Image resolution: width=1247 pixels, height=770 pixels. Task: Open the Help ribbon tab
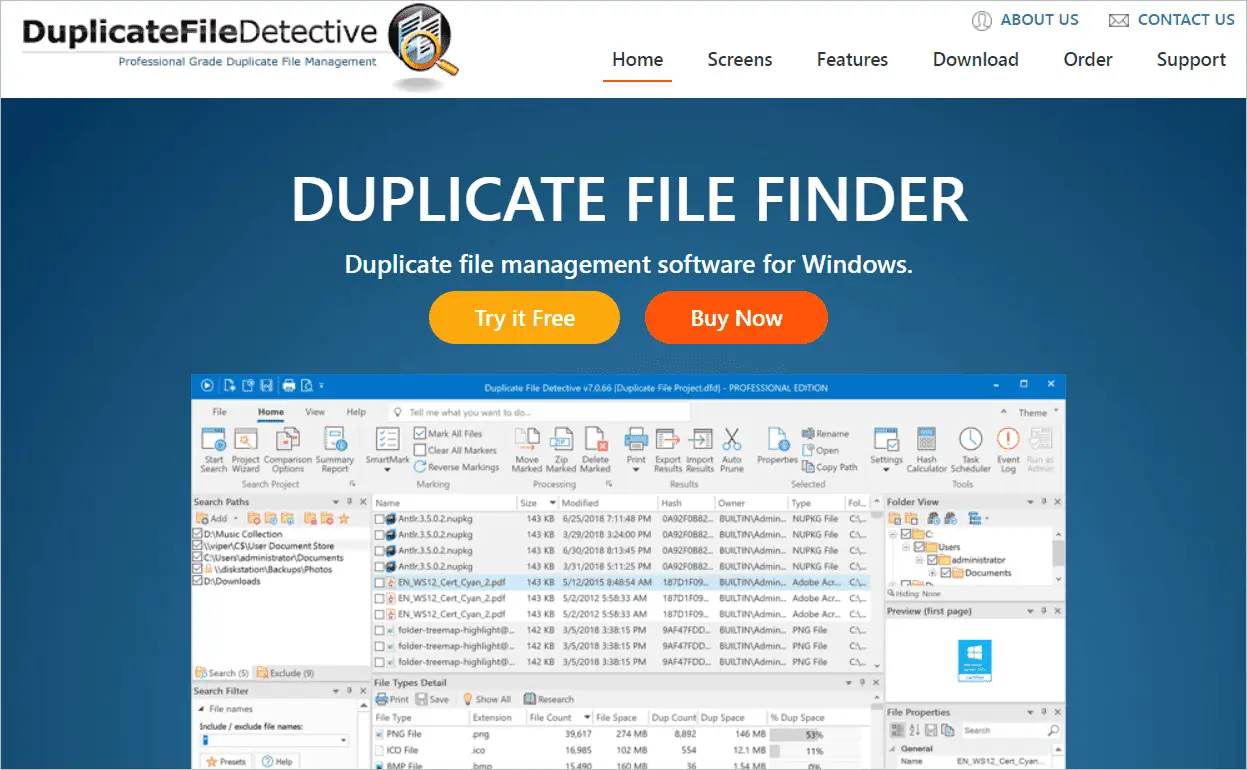click(x=356, y=412)
